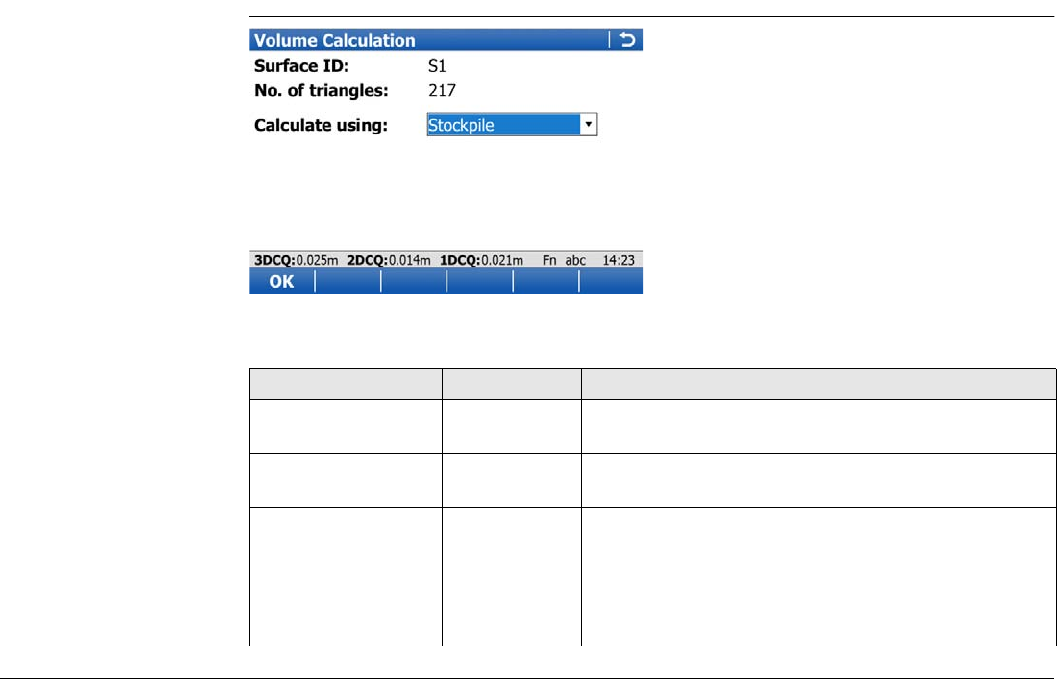The height and width of the screenshot is (679, 1057).
Task: Open the Calculate using dropdown arrow
Action: pyautogui.click(x=588, y=125)
